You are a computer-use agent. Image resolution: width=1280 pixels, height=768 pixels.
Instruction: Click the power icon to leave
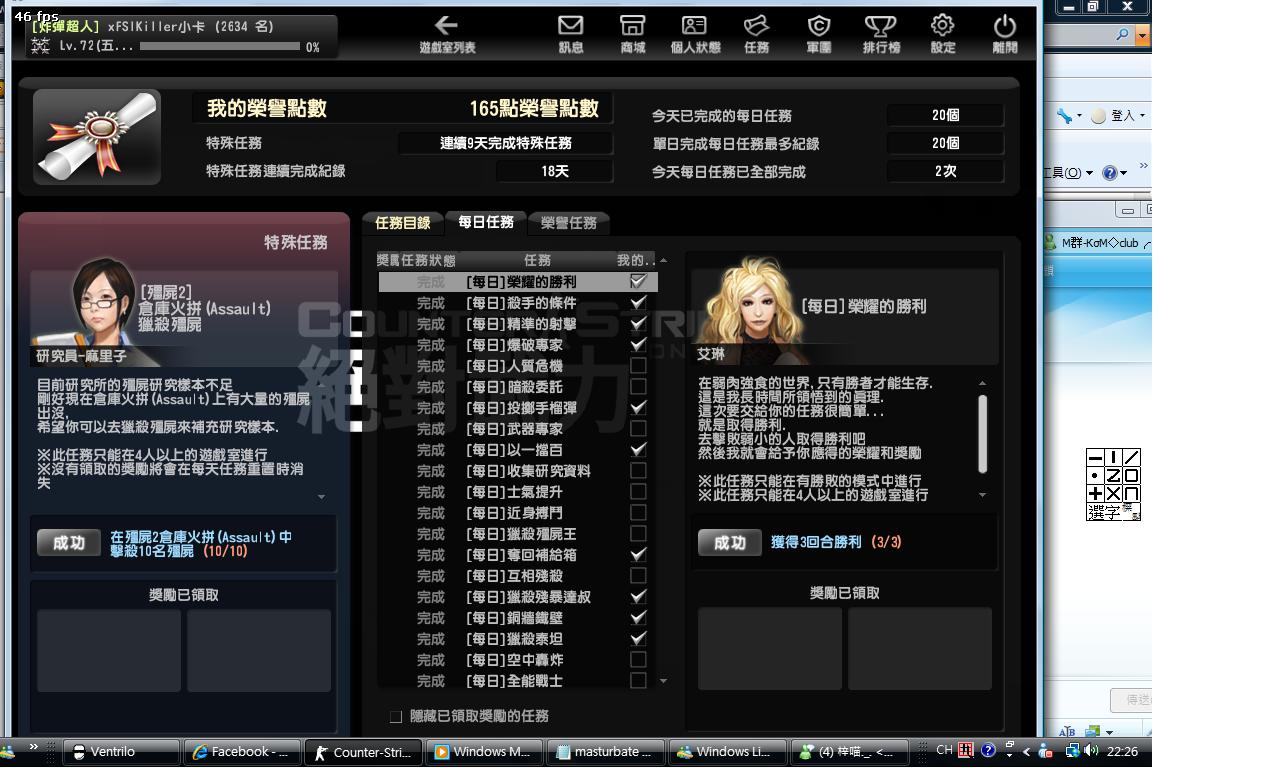click(x=1004, y=33)
